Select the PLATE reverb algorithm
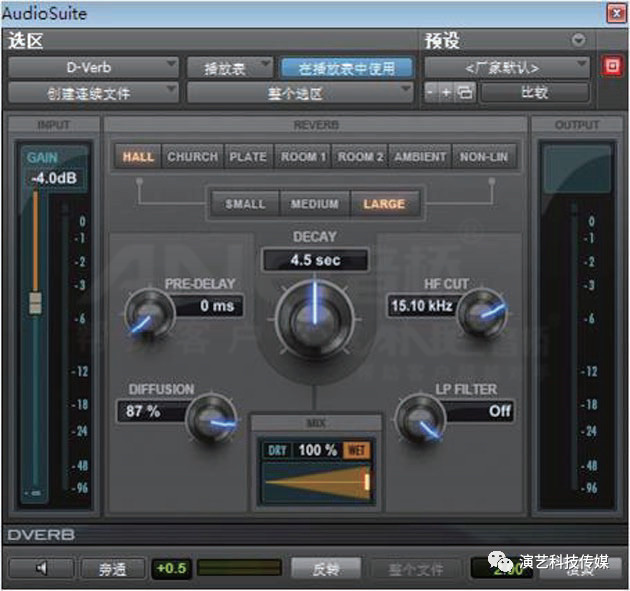This screenshot has width=630, height=591. pos(247,157)
